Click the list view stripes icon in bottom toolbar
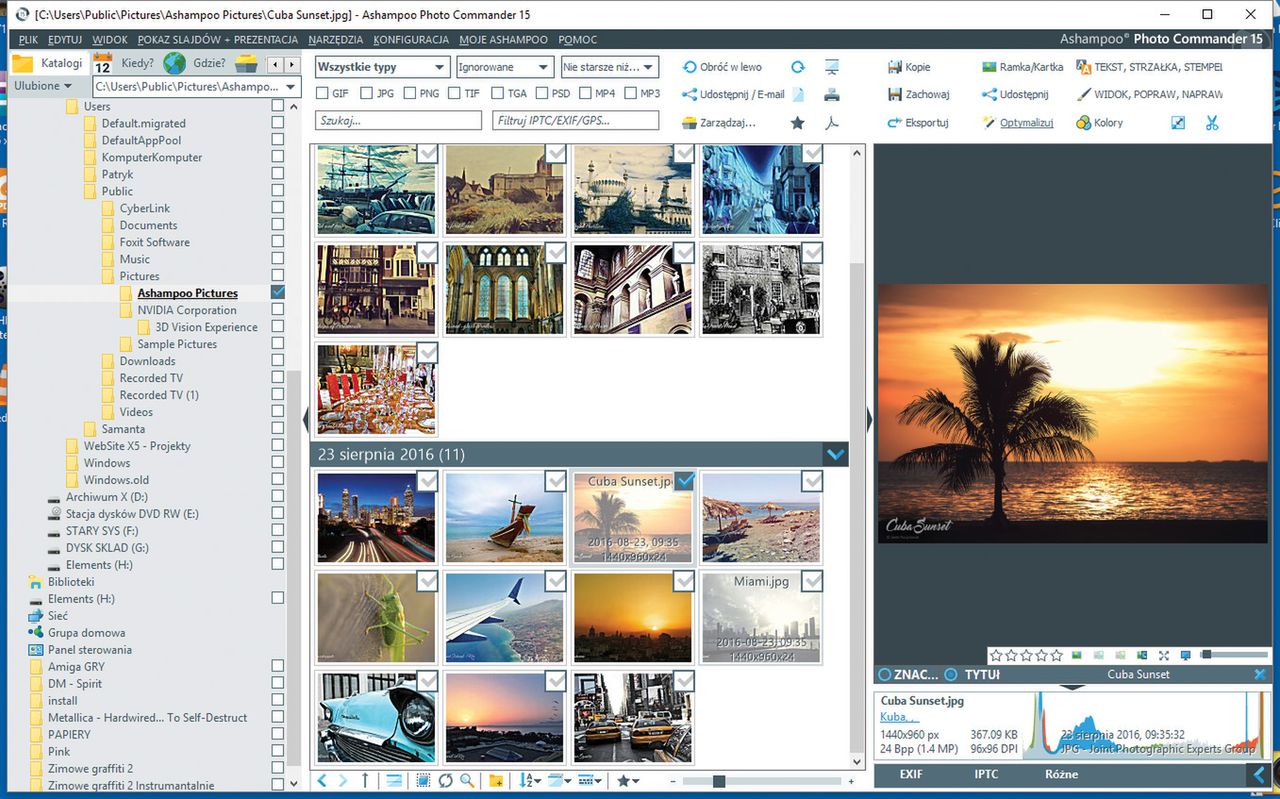The height and width of the screenshot is (799, 1280). click(394, 781)
